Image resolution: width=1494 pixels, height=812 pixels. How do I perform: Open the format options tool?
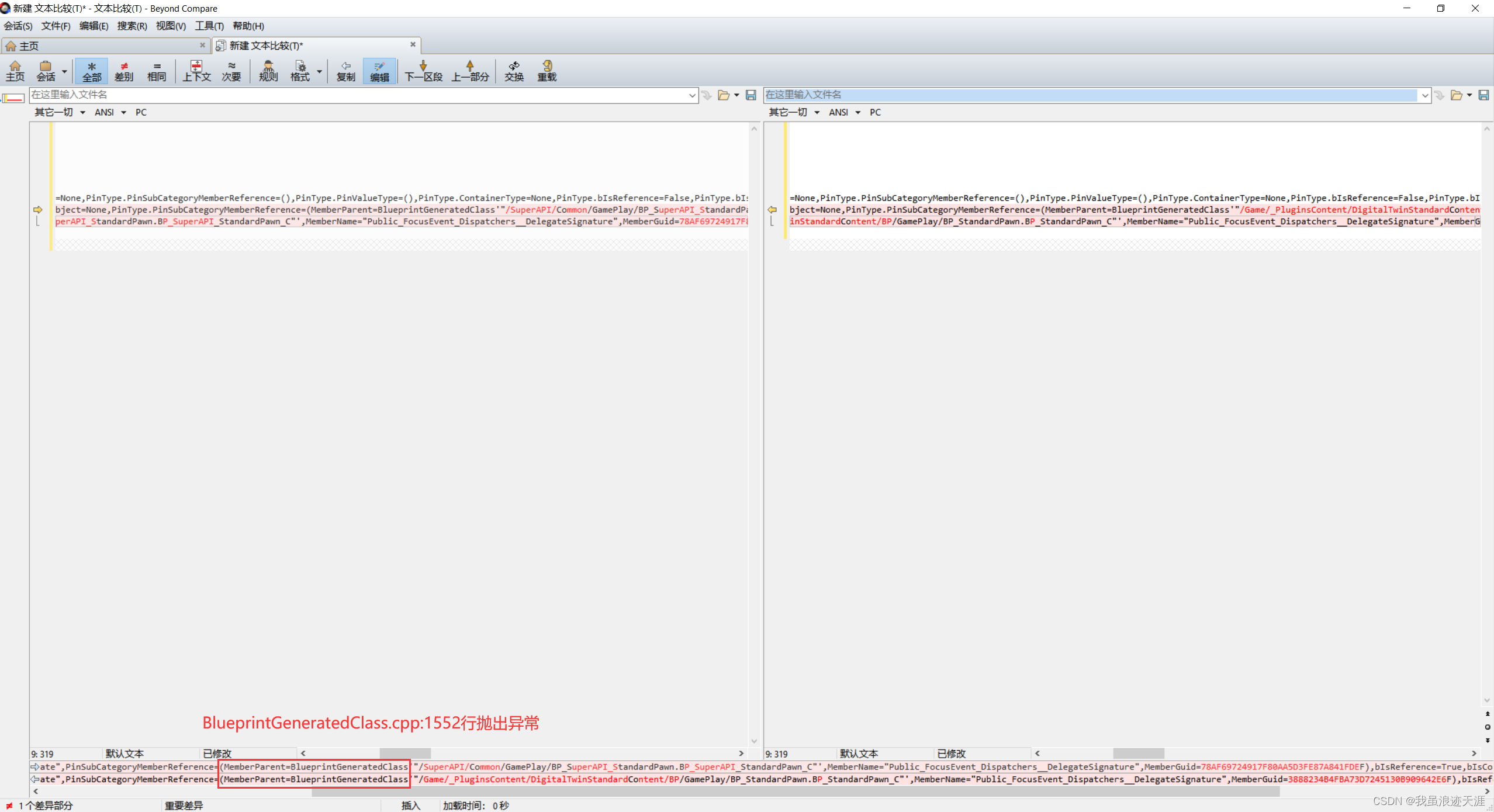pyautogui.click(x=300, y=70)
